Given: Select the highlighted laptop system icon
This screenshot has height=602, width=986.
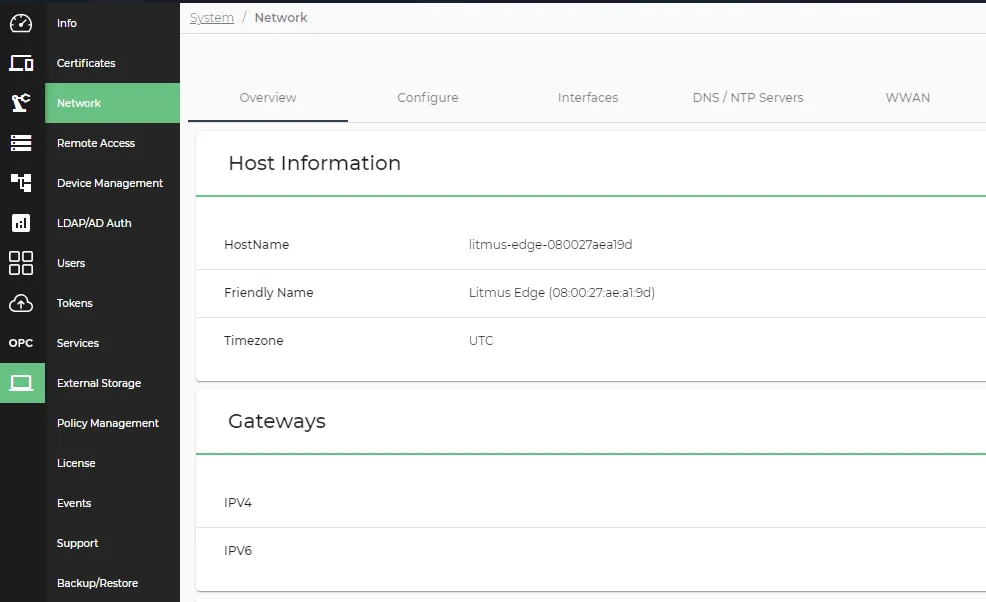Looking at the screenshot, I should click(22, 382).
